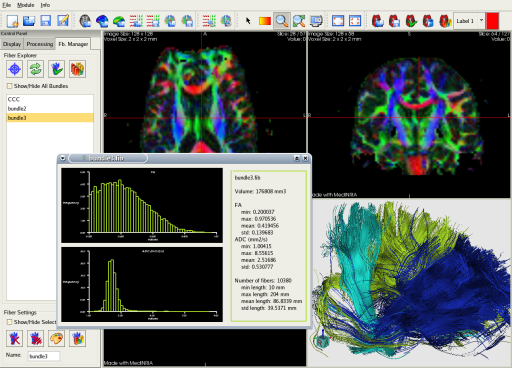Click the edit note pencil toolbar icon

click(x=63, y=21)
